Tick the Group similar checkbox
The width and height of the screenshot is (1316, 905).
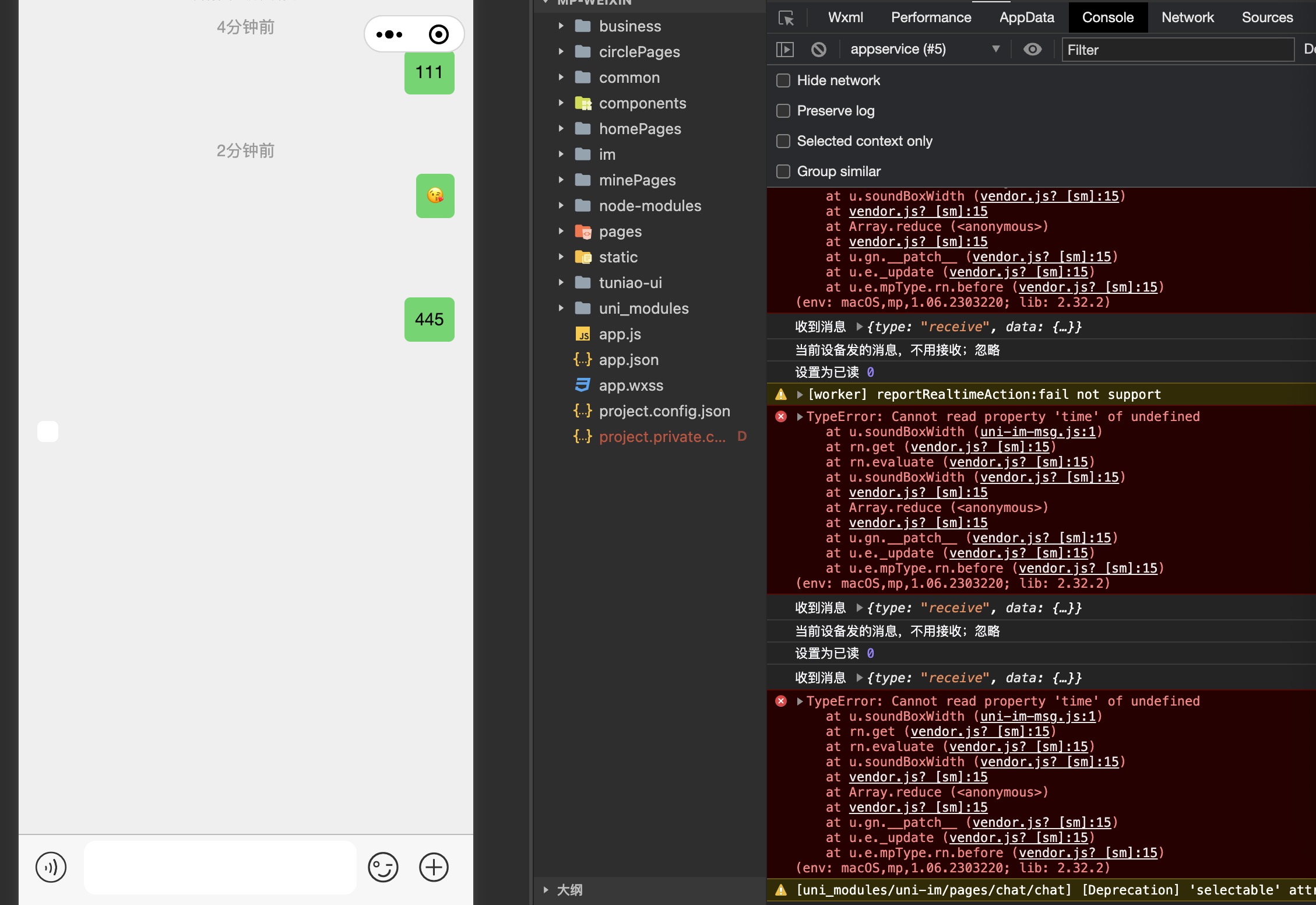783,171
